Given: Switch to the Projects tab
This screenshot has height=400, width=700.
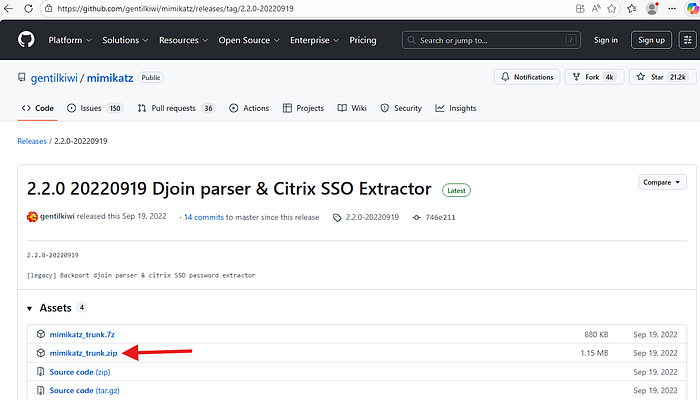Looking at the screenshot, I should 303,108.
